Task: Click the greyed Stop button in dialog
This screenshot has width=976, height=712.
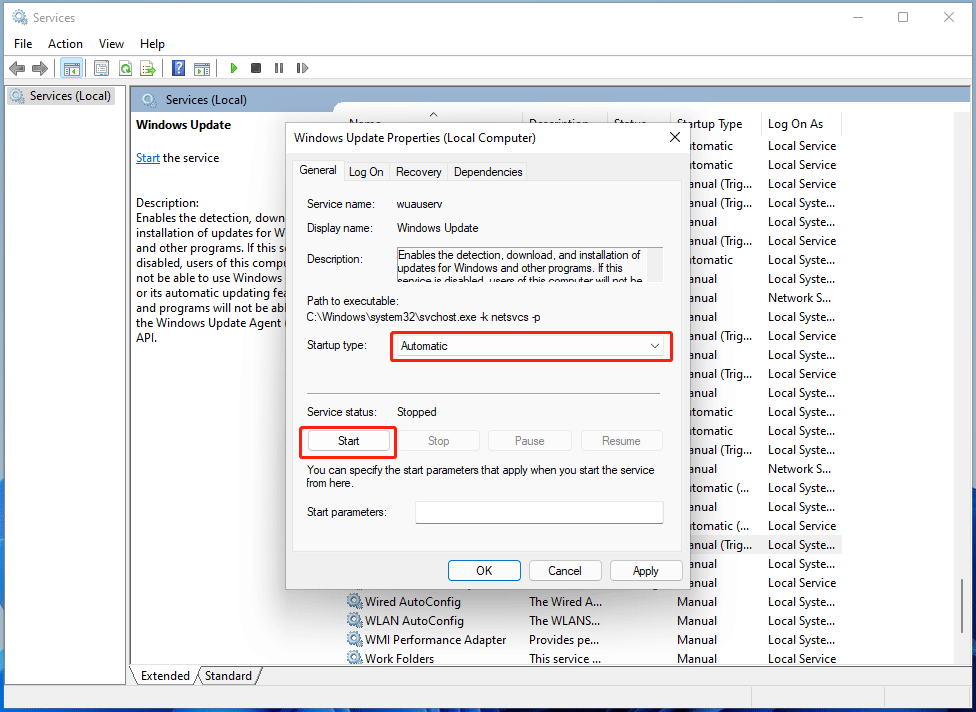Action: (438, 441)
